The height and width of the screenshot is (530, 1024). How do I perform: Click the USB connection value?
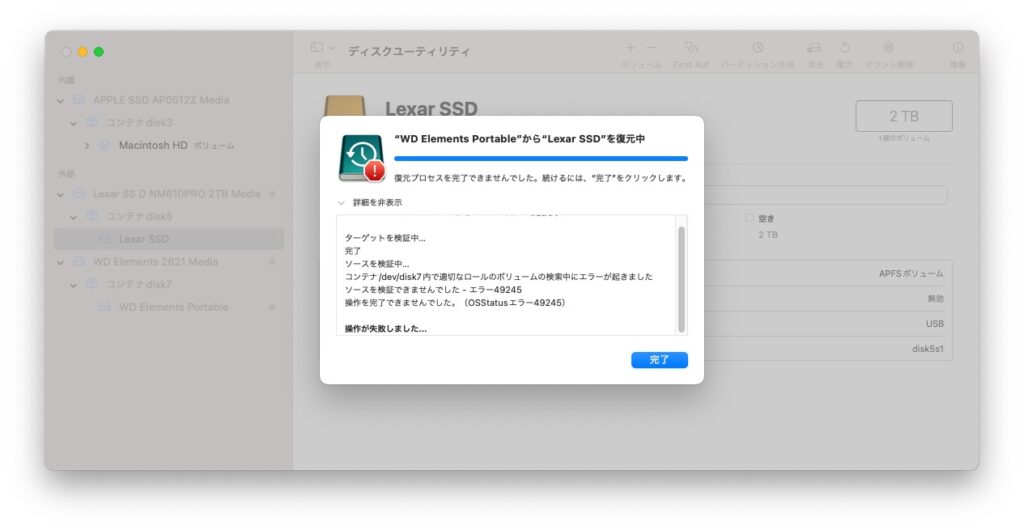click(x=935, y=324)
